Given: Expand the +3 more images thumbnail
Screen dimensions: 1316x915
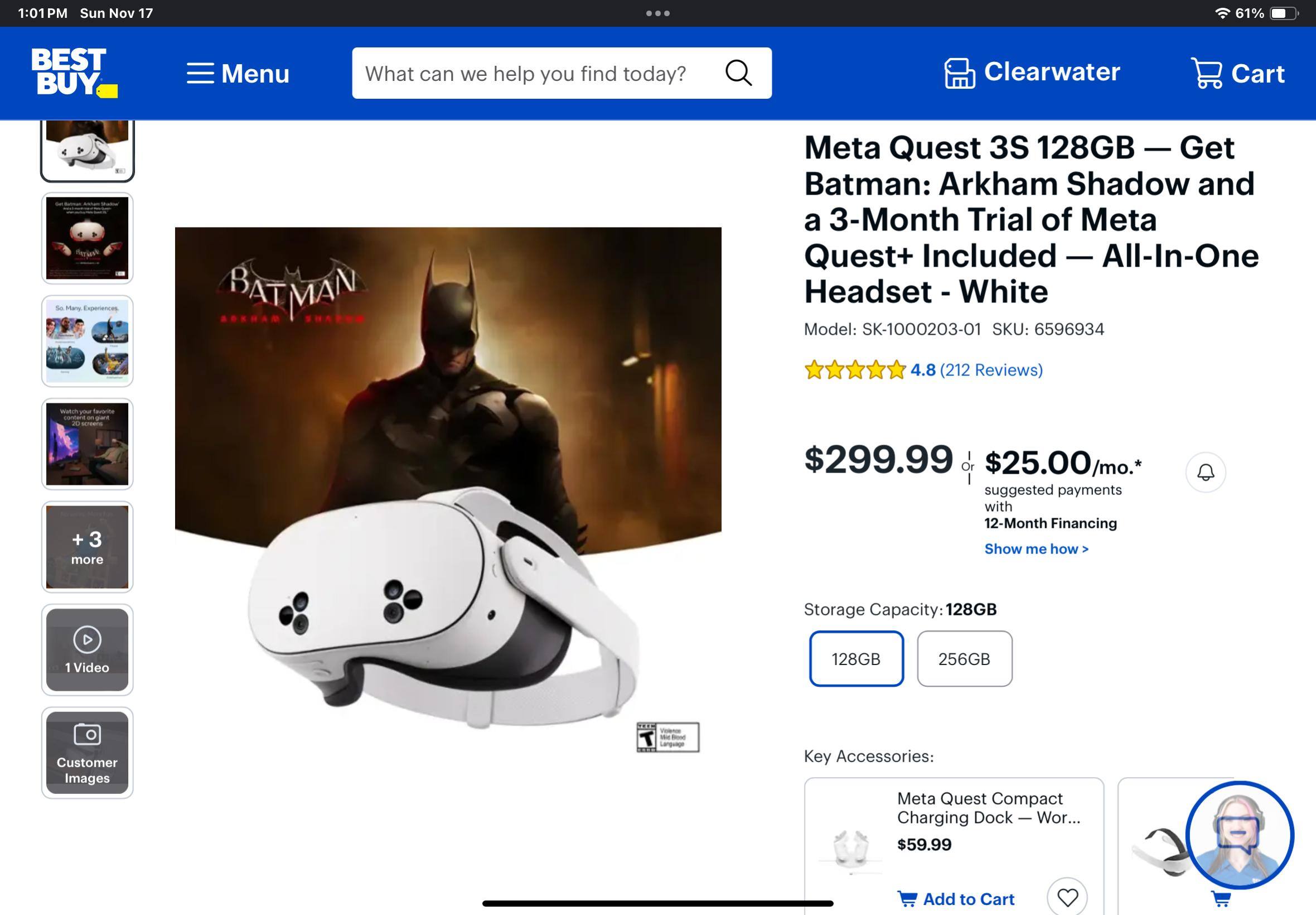Looking at the screenshot, I should (87, 547).
